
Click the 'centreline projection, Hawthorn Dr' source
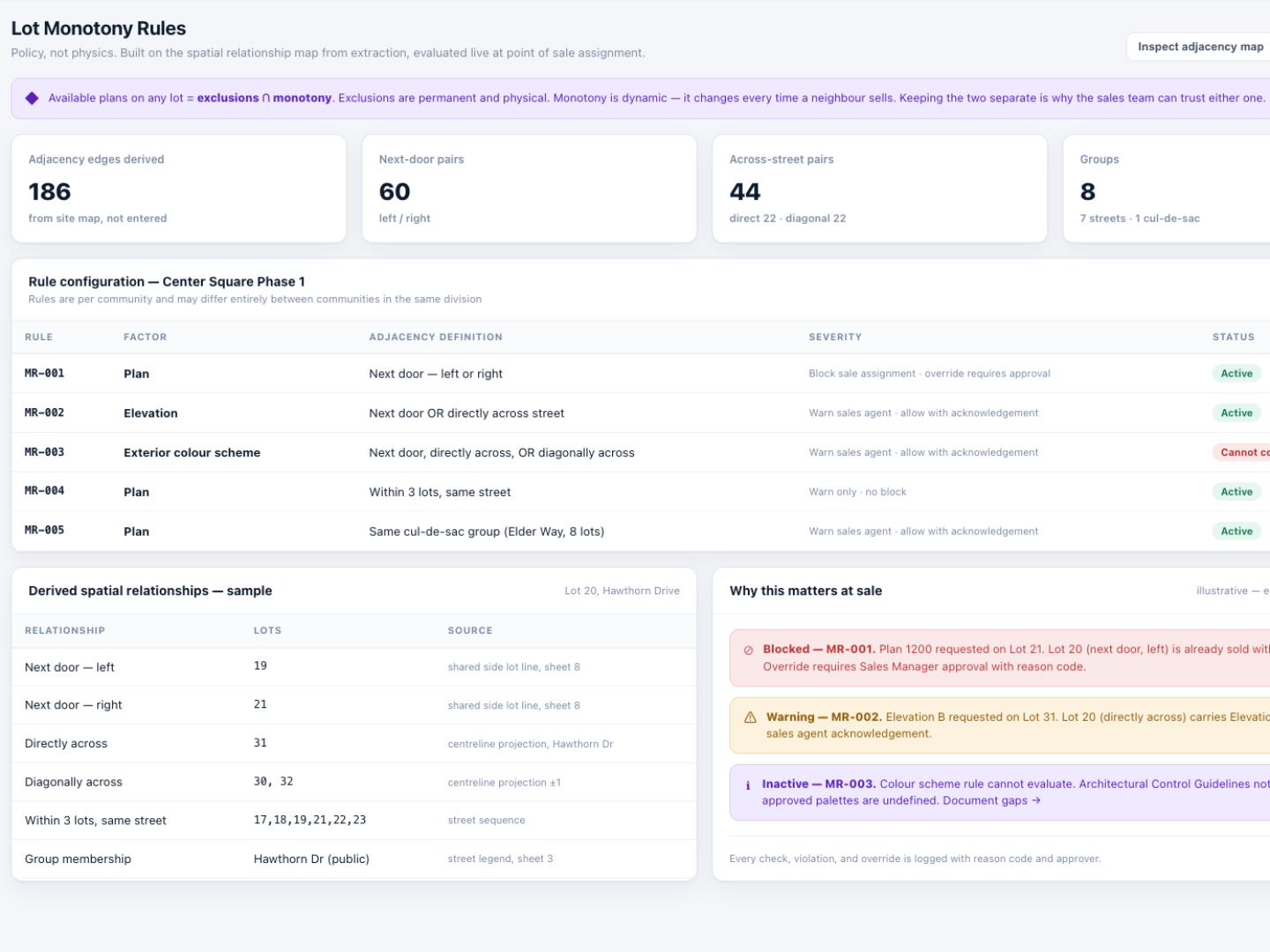tap(530, 744)
